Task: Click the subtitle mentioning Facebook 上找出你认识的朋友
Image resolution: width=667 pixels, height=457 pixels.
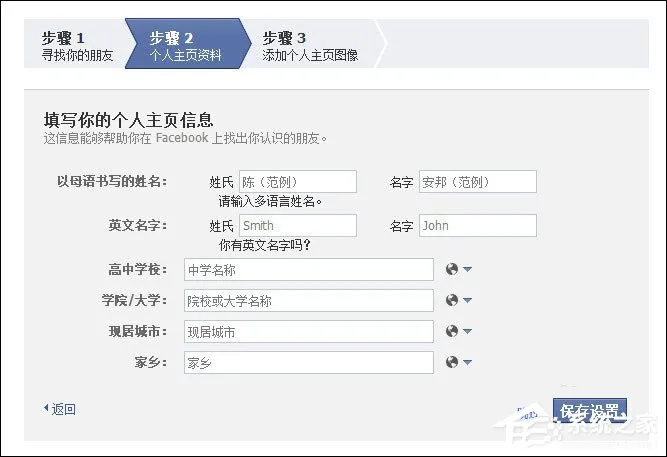Action: tap(185, 138)
